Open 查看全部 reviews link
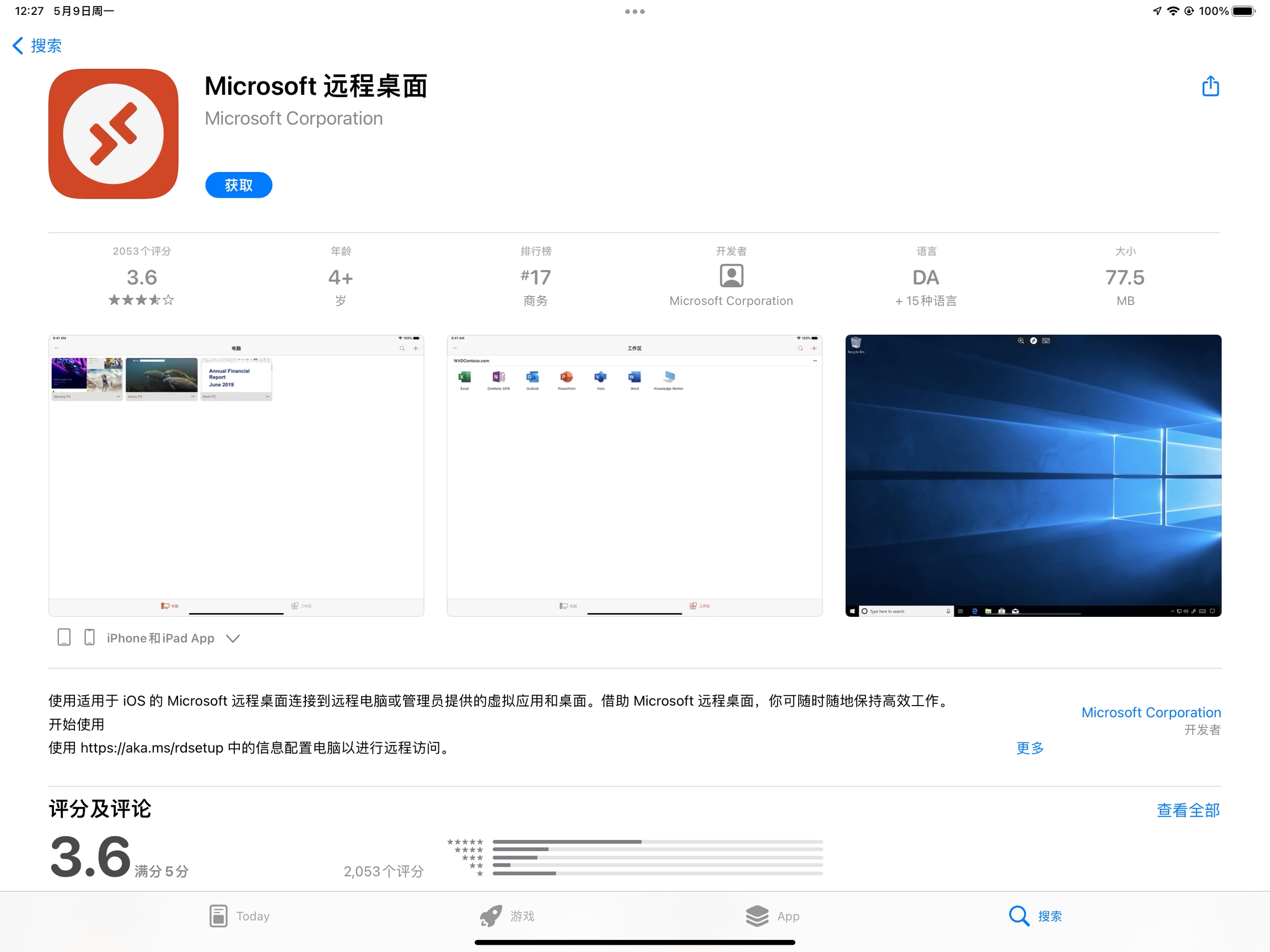This screenshot has height=952, width=1270. [x=1187, y=810]
